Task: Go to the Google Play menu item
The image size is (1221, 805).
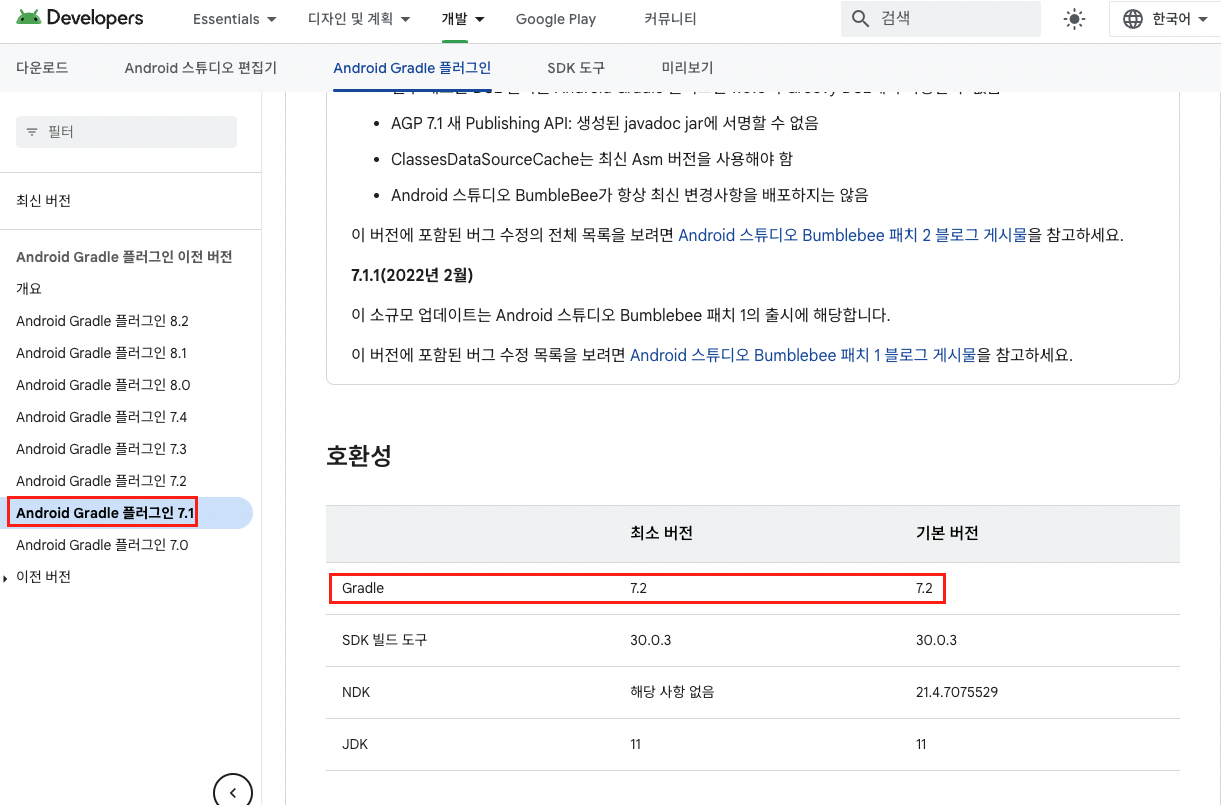Action: (x=556, y=19)
